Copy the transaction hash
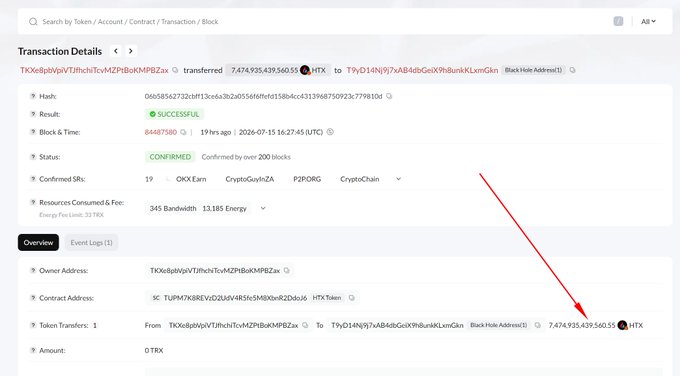The width and height of the screenshot is (680, 376). coord(389,96)
